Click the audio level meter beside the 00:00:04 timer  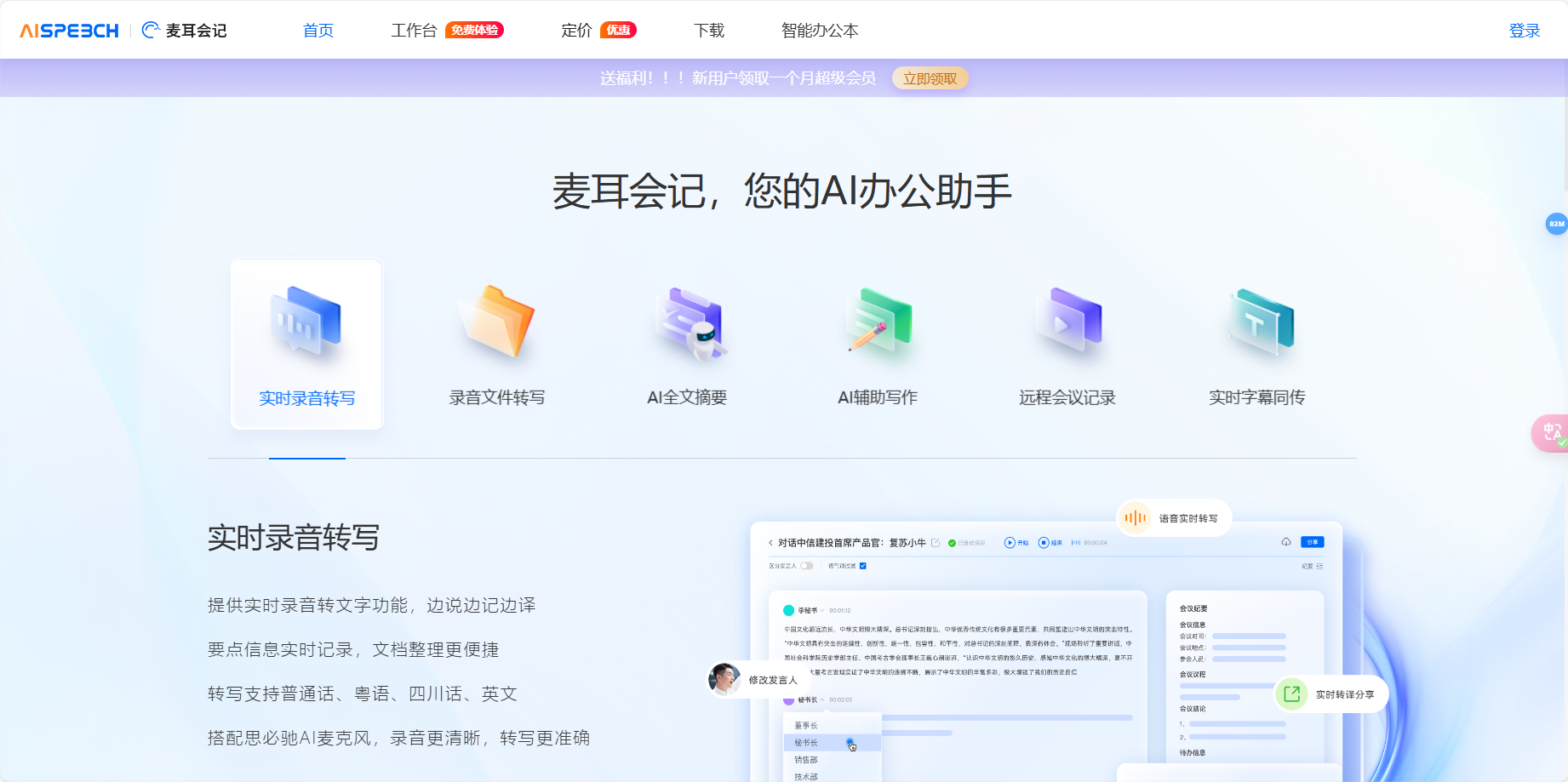[x=1076, y=543]
